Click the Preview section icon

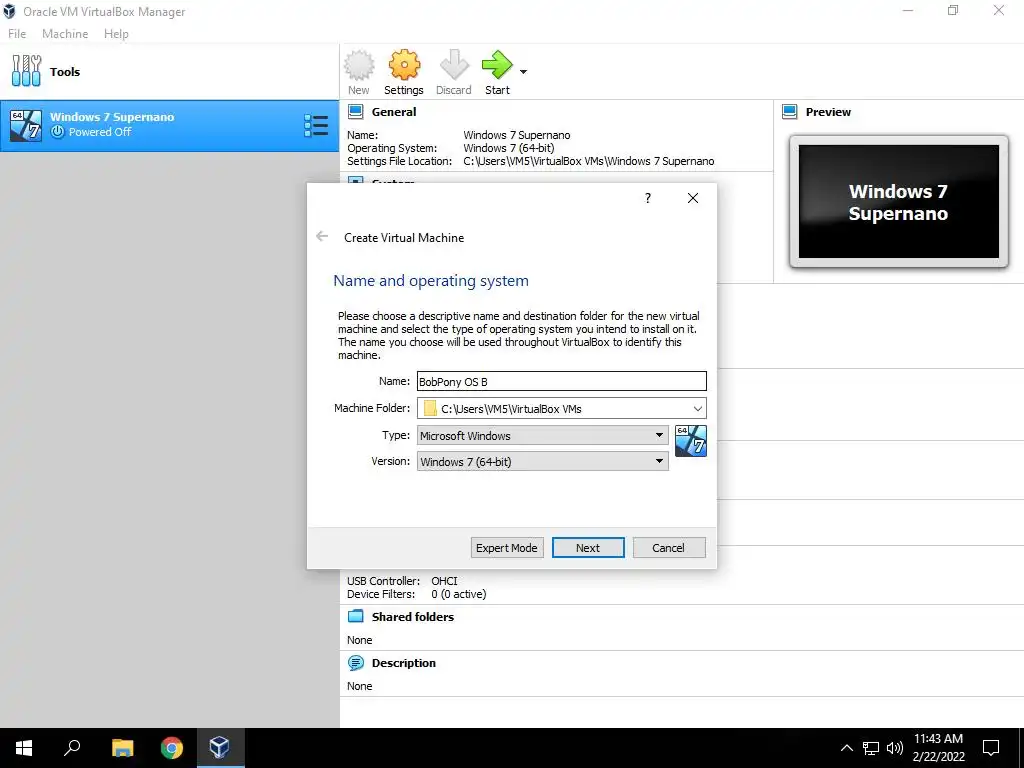tap(790, 112)
